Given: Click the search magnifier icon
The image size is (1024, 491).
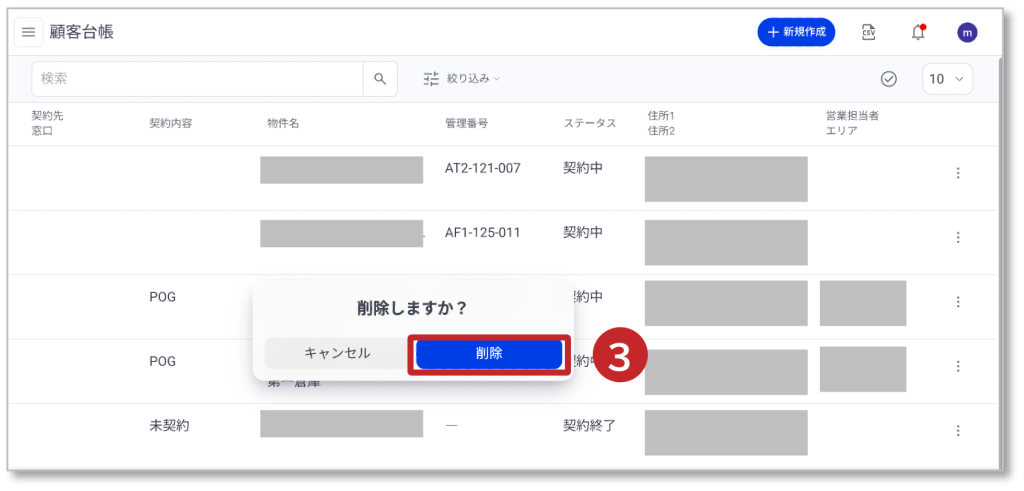Looking at the screenshot, I should click(x=380, y=79).
